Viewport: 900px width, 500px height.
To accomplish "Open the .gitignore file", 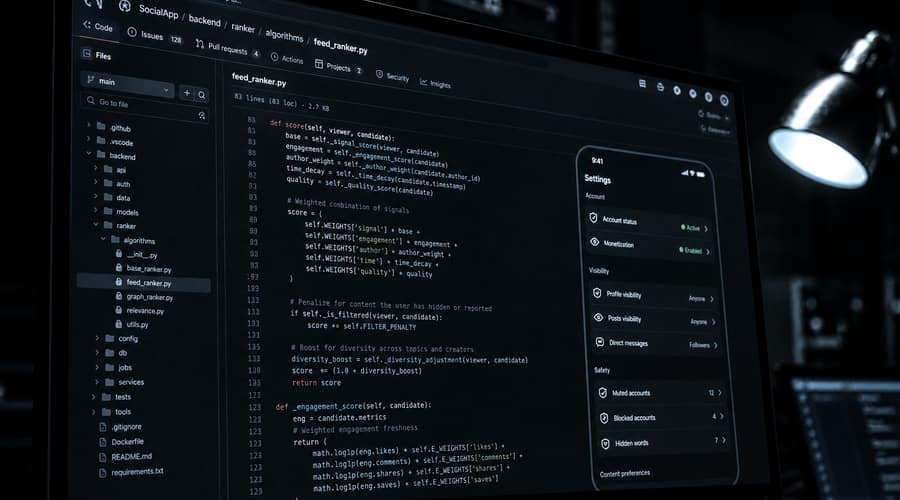I will point(120,427).
